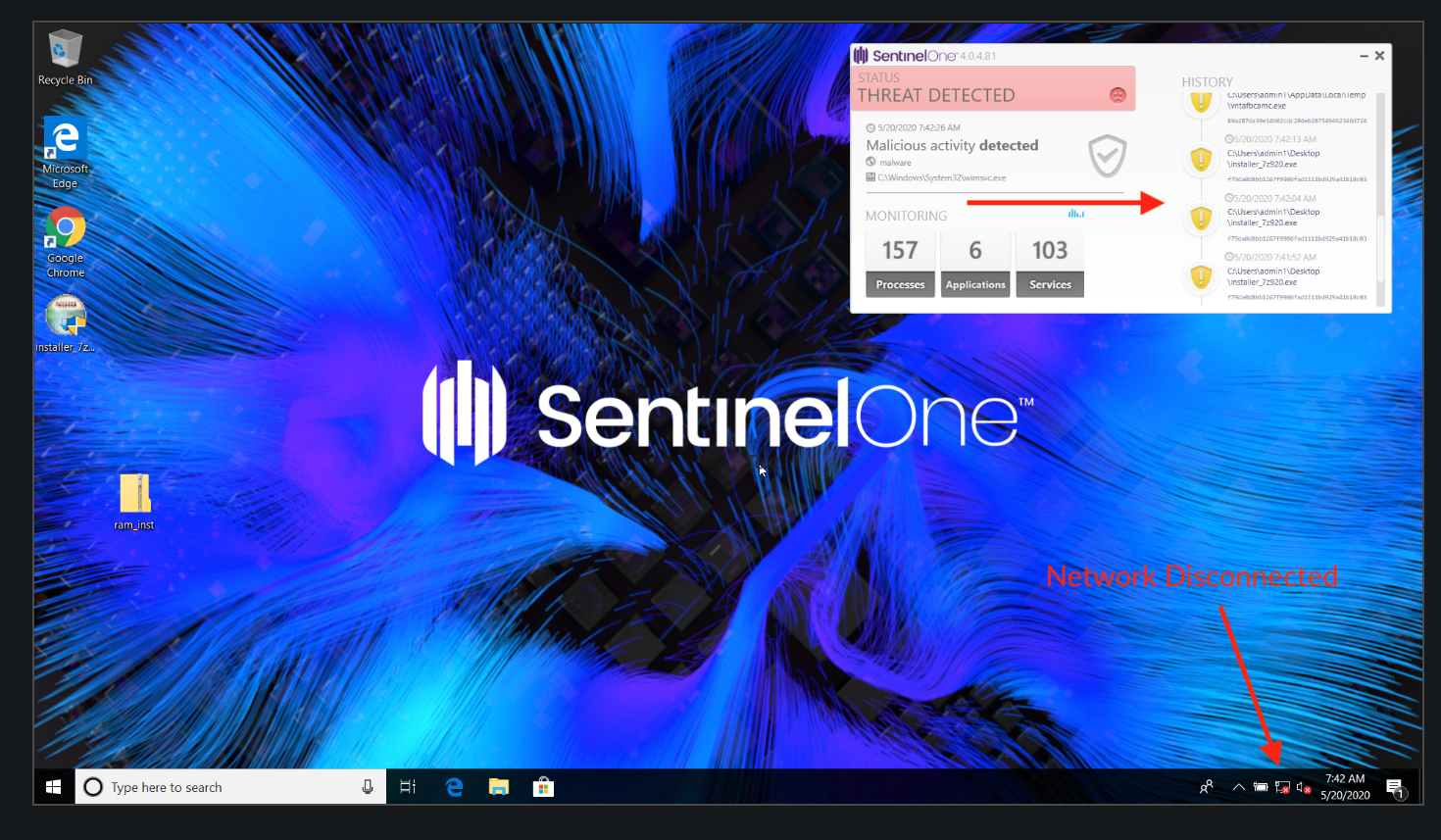Click the vntafbcamc.exe path in history
This screenshot has height=840, width=1441.
[x=1296, y=100]
